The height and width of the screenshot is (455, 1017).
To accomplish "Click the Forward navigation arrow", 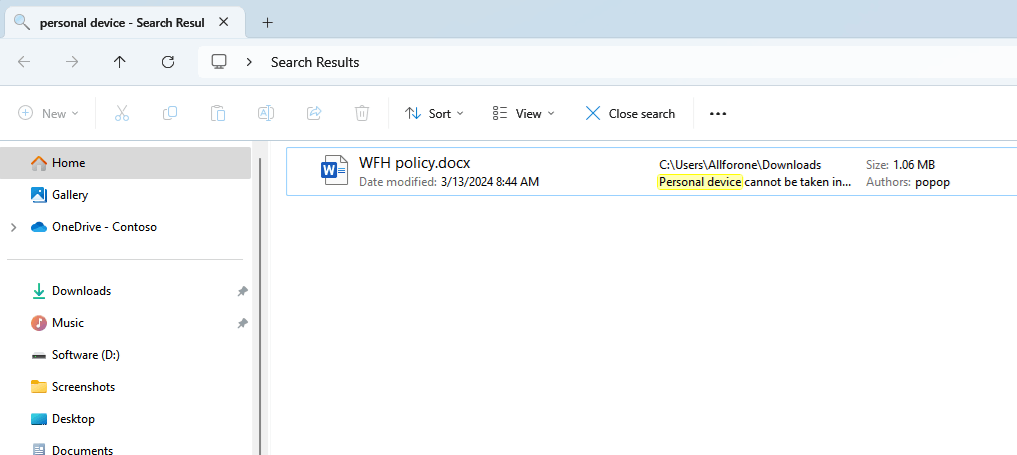I will tap(72, 62).
